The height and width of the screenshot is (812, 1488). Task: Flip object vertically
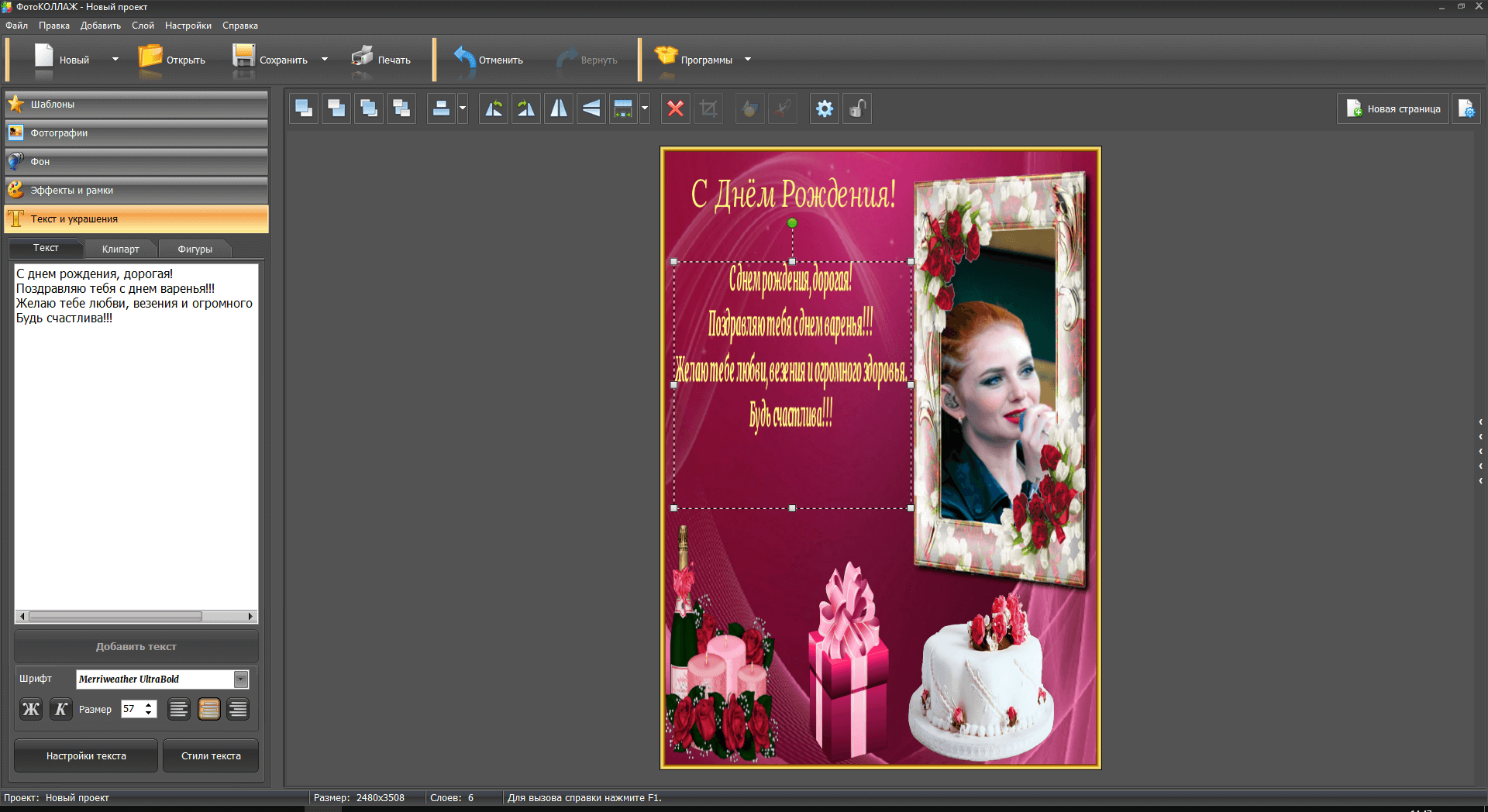click(591, 108)
